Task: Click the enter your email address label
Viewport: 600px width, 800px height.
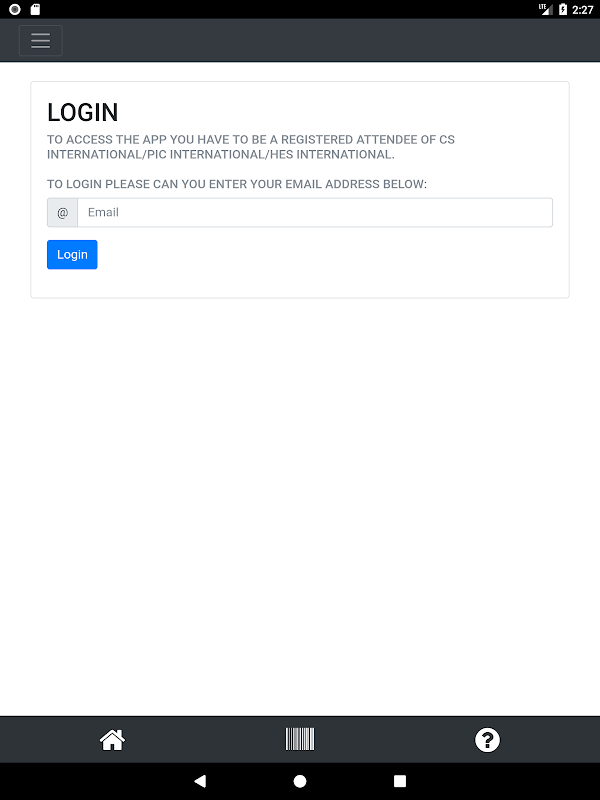Action: click(x=237, y=184)
